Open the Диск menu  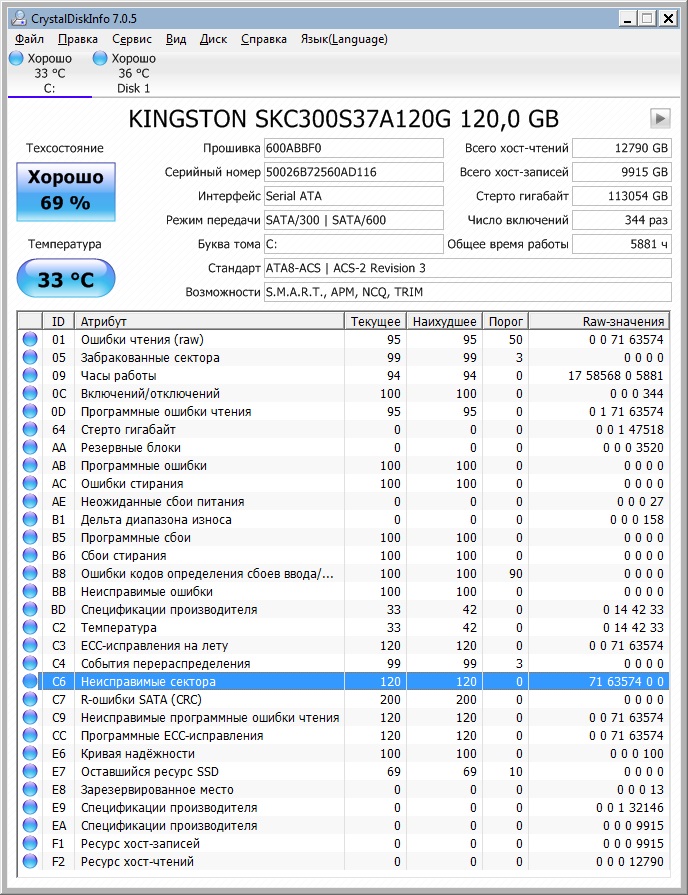[x=213, y=39]
